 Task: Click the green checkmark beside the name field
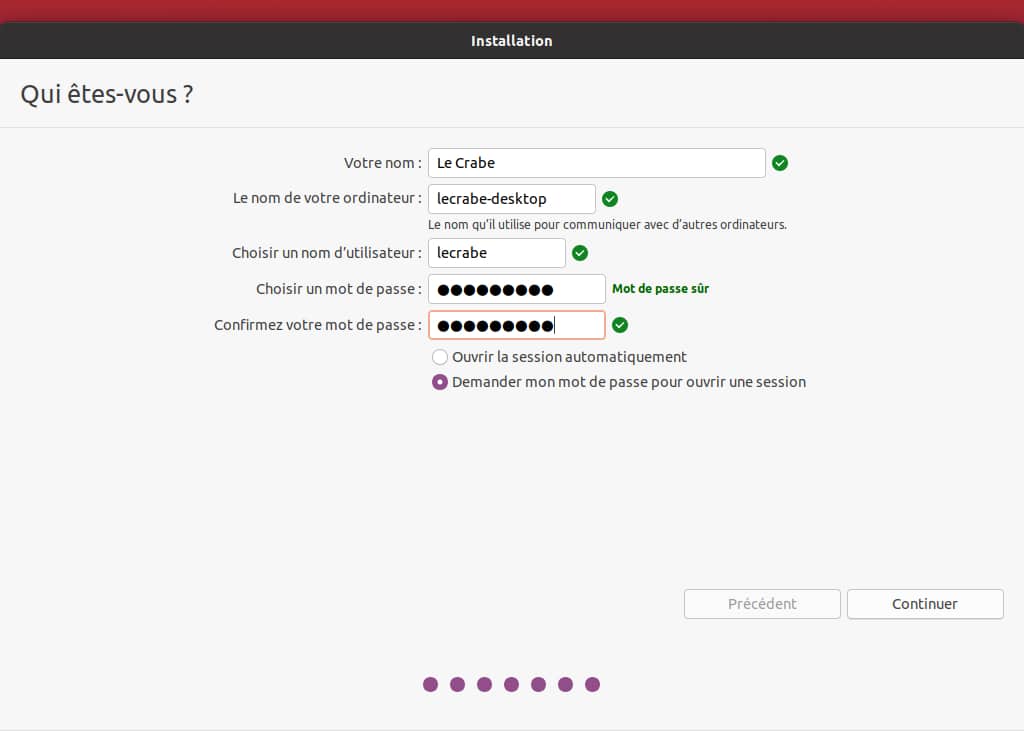pos(780,163)
